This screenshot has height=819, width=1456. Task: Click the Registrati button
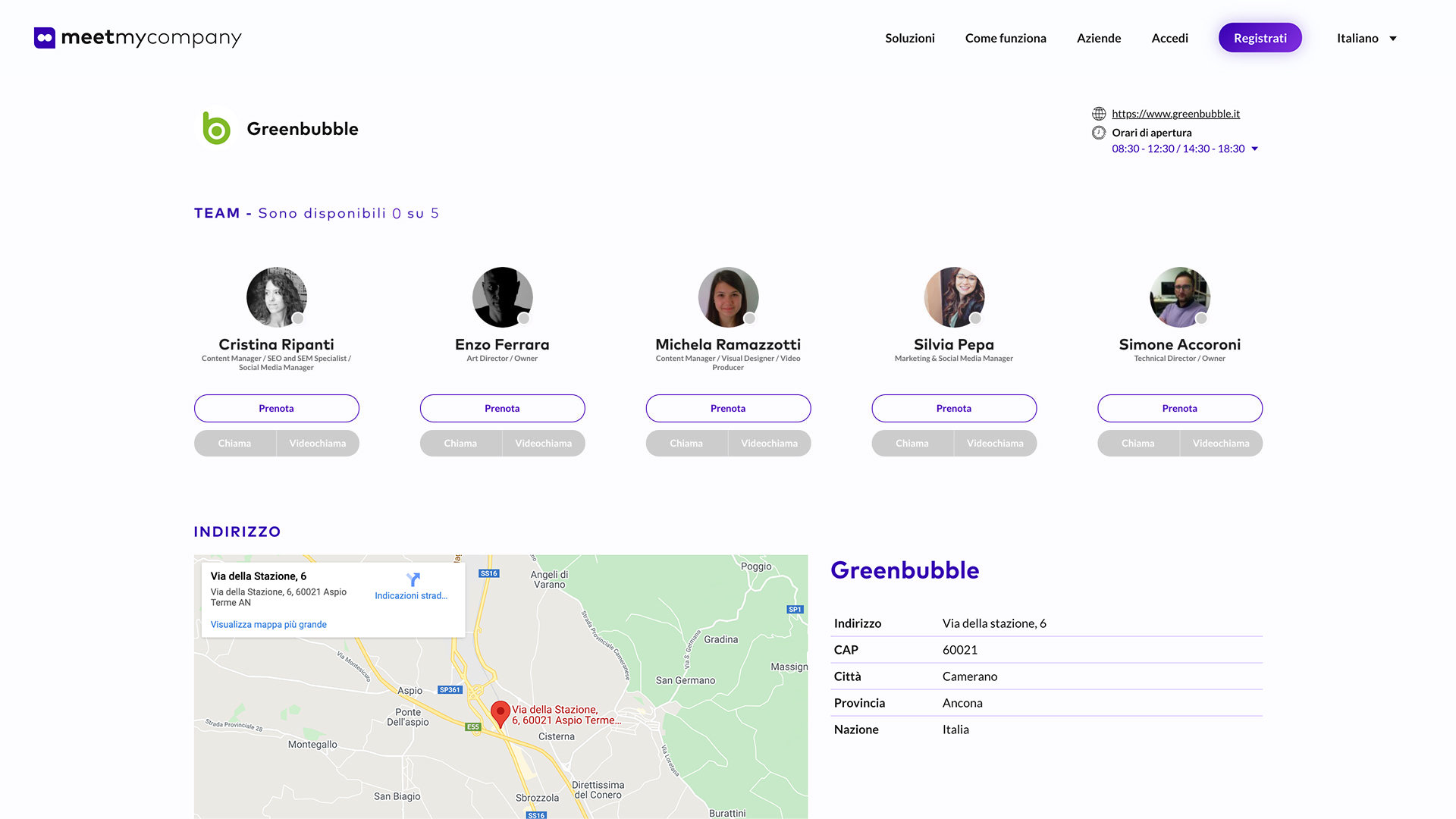pyautogui.click(x=1260, y=38)
